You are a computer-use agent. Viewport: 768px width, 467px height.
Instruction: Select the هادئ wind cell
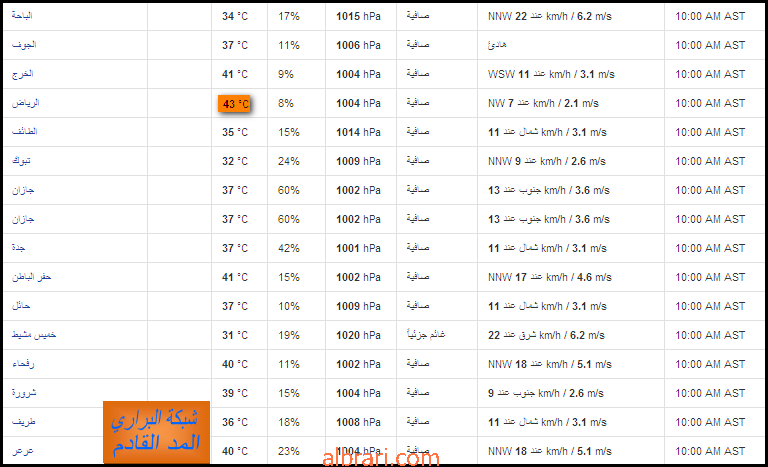pyautogui.click(x=497, y=45)
